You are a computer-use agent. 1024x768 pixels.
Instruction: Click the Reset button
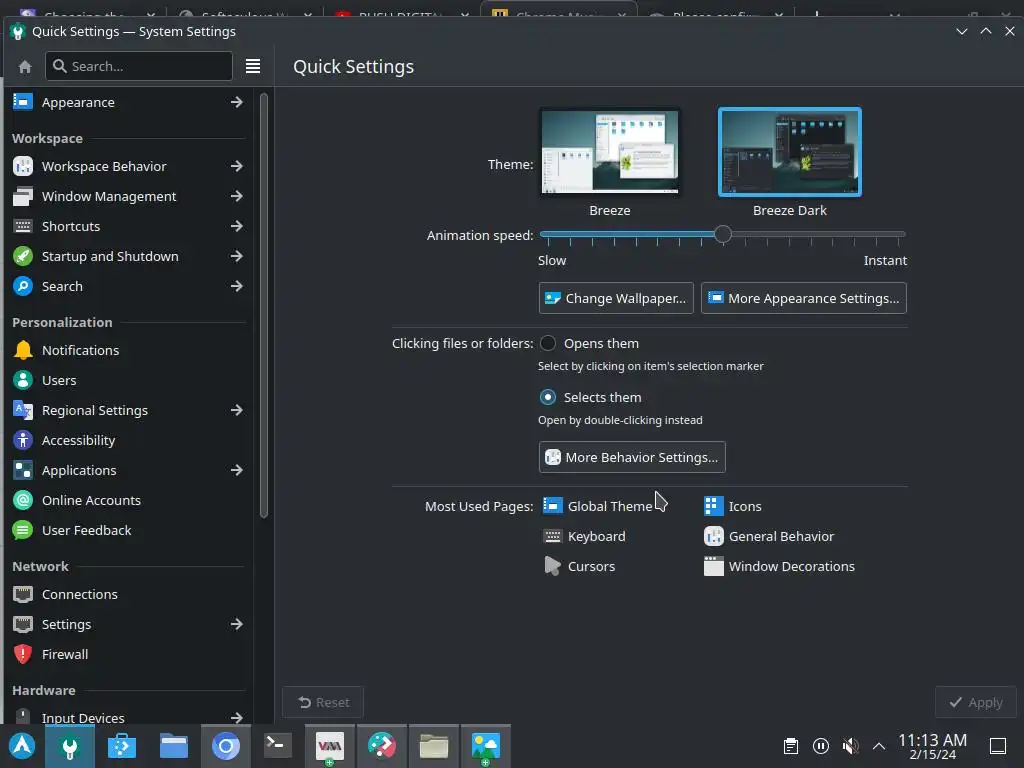pyautogui.click(x=323, y=703)
